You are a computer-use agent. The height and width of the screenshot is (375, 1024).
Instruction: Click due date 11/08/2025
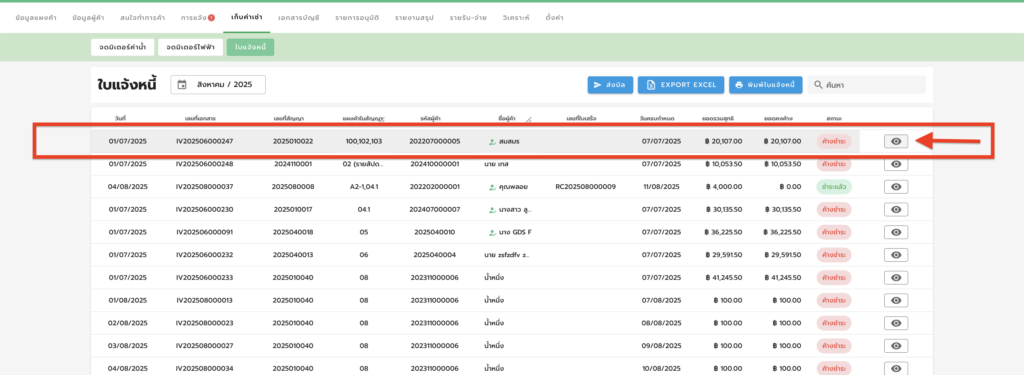tap(662, 187)
